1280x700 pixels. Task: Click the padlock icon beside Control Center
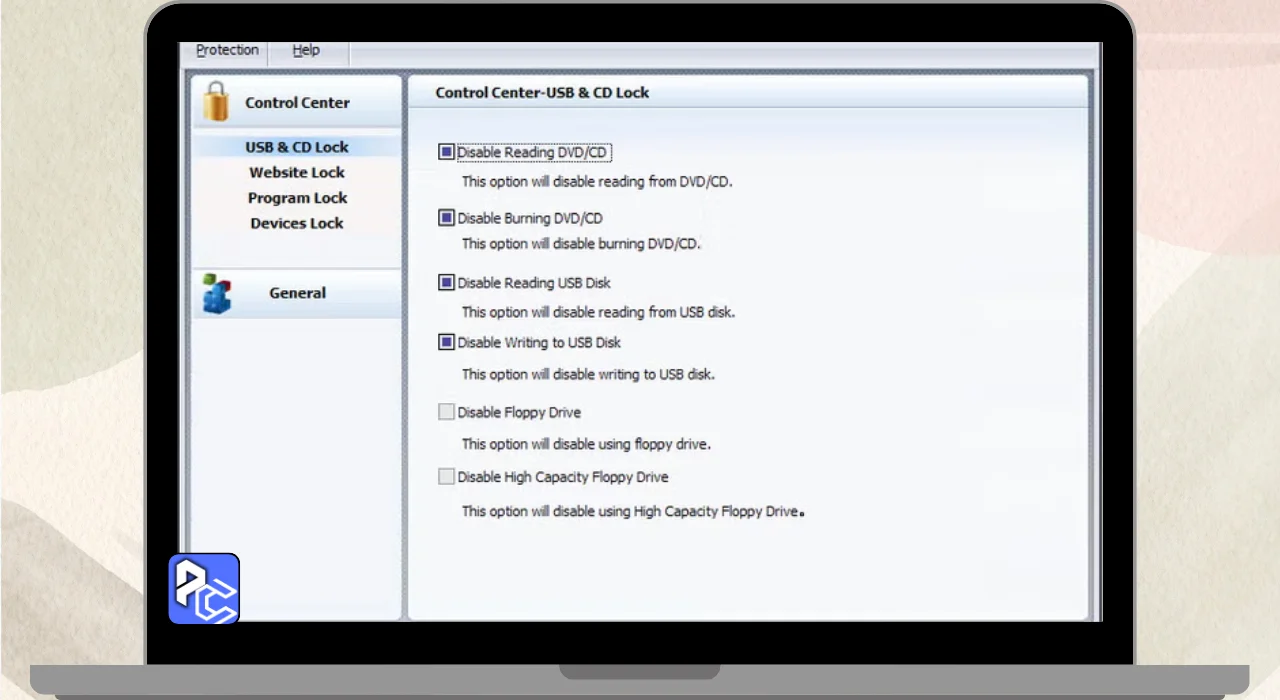pos(215,101)
